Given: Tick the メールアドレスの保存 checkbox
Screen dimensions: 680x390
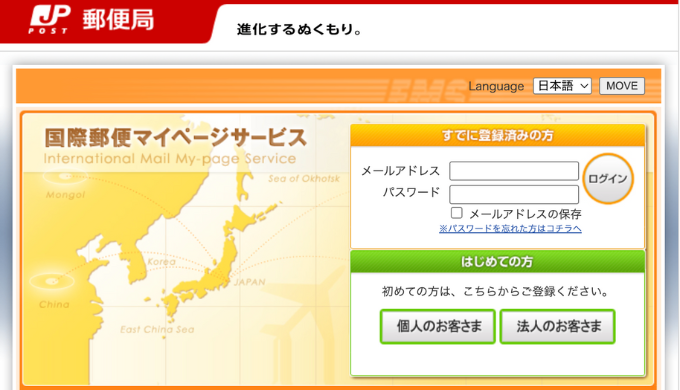Looking at the screenshot, I should [456, 213].
